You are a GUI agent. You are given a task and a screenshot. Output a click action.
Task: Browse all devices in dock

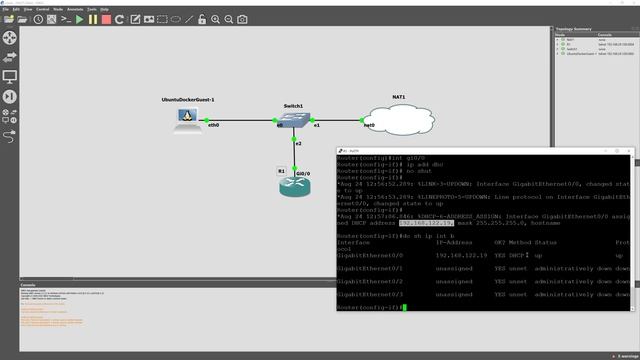(x=9, y=116)
